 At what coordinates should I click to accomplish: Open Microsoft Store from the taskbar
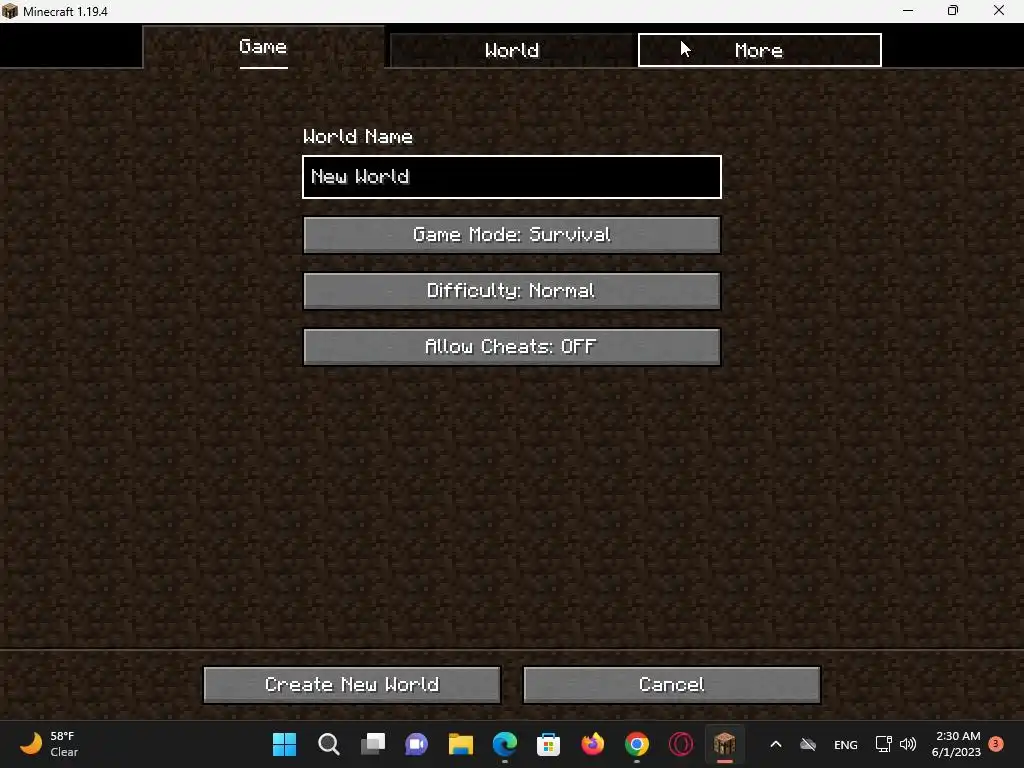point(549,744)
